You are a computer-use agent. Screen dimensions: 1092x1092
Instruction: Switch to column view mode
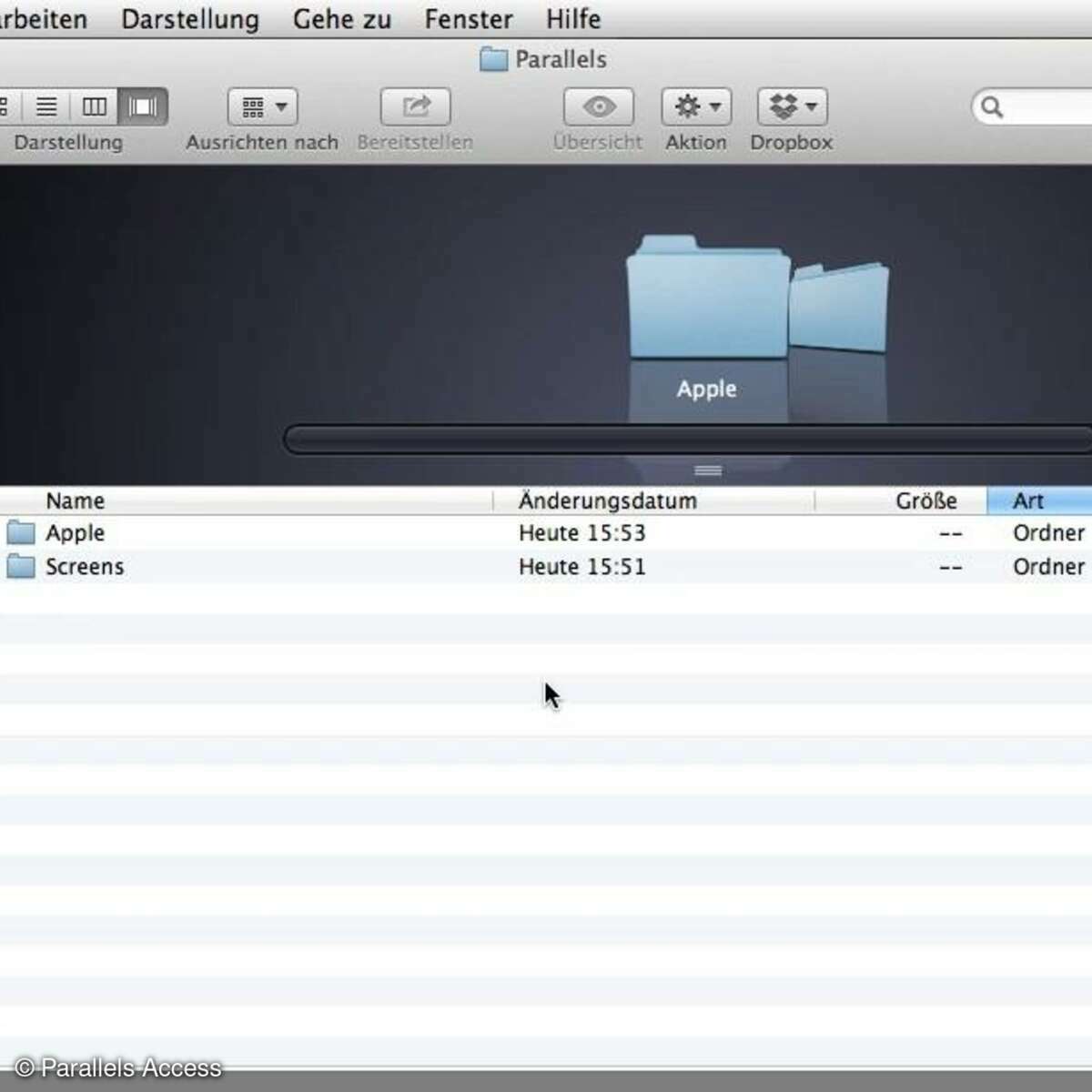(x=95, y=107)
